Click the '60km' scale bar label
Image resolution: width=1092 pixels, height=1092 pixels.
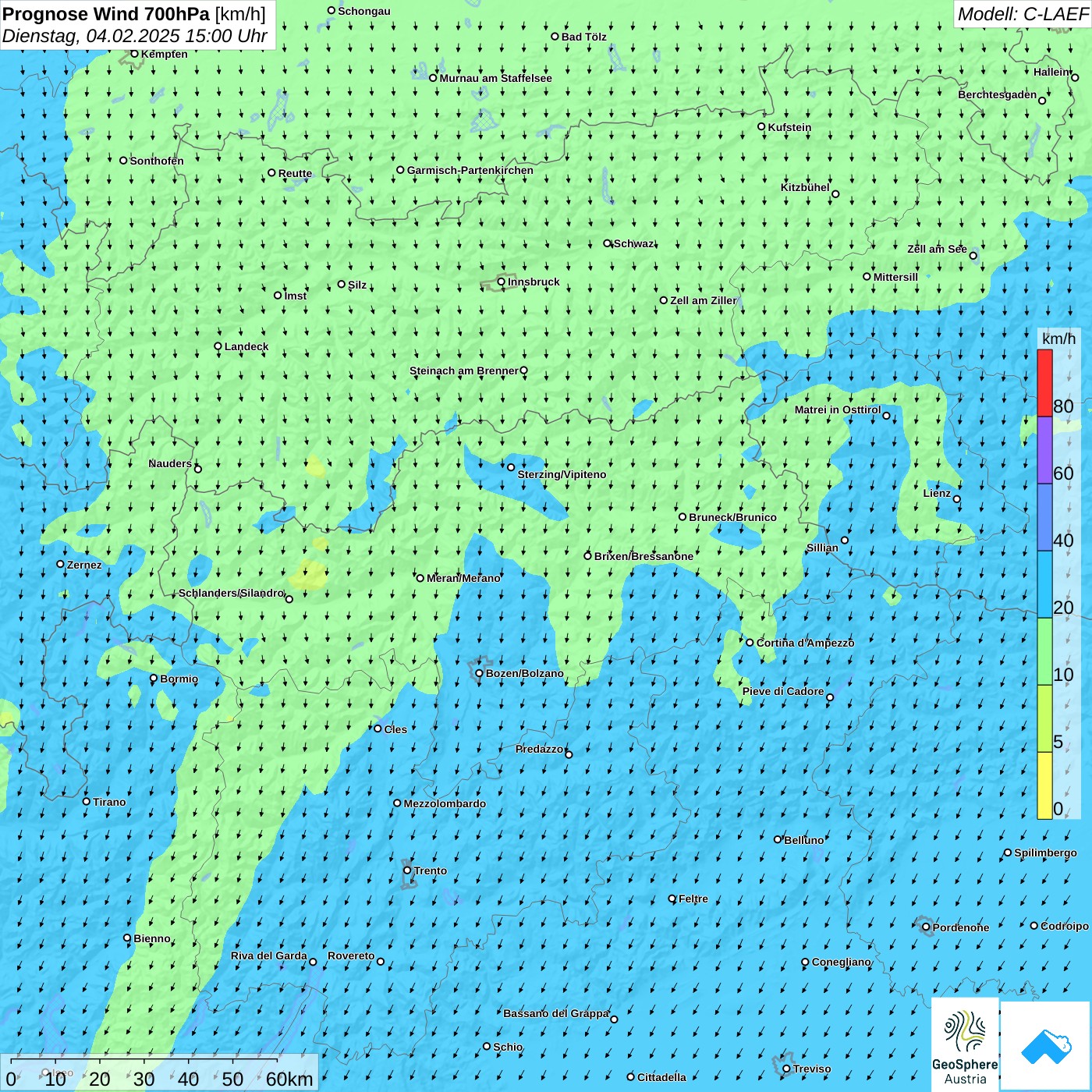(289, 1079)
